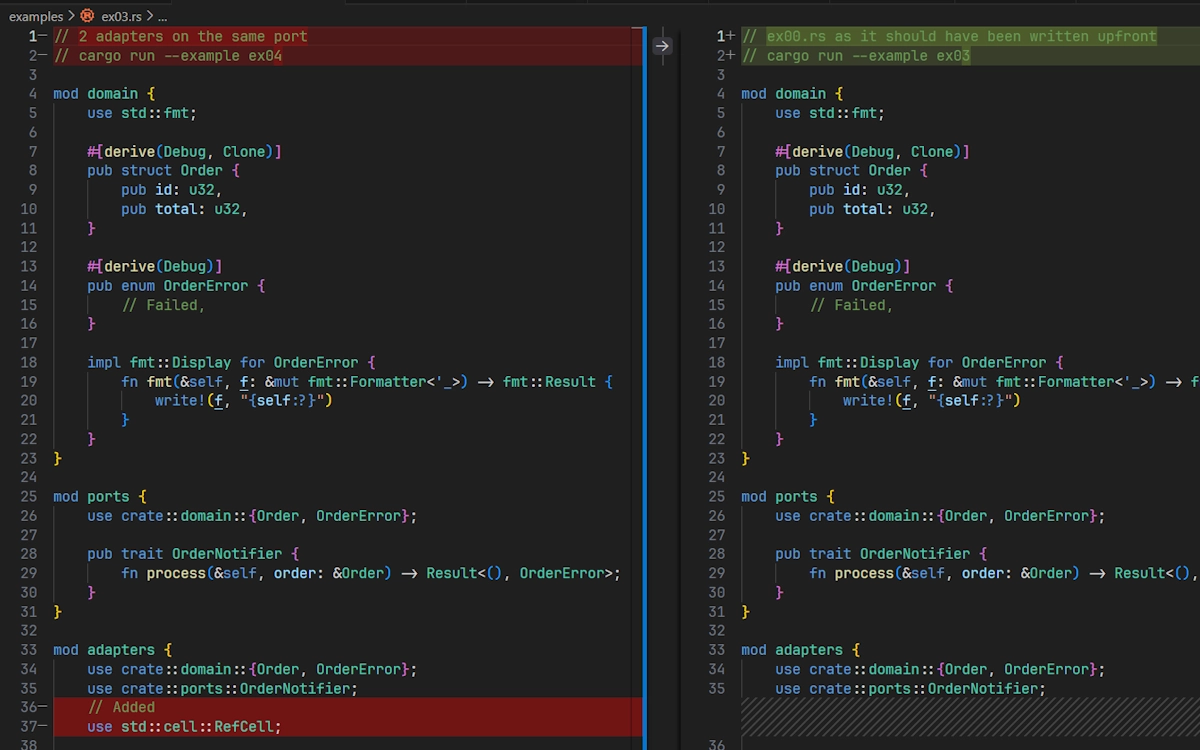1200x750 pixels.
Task: Click 'pub struct Order' in the right pane
Action: [851, 171]
